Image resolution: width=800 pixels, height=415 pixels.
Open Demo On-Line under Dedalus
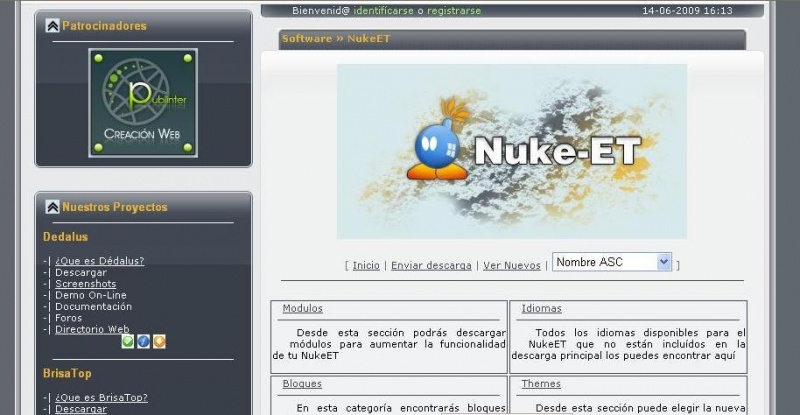pos(90,295)
